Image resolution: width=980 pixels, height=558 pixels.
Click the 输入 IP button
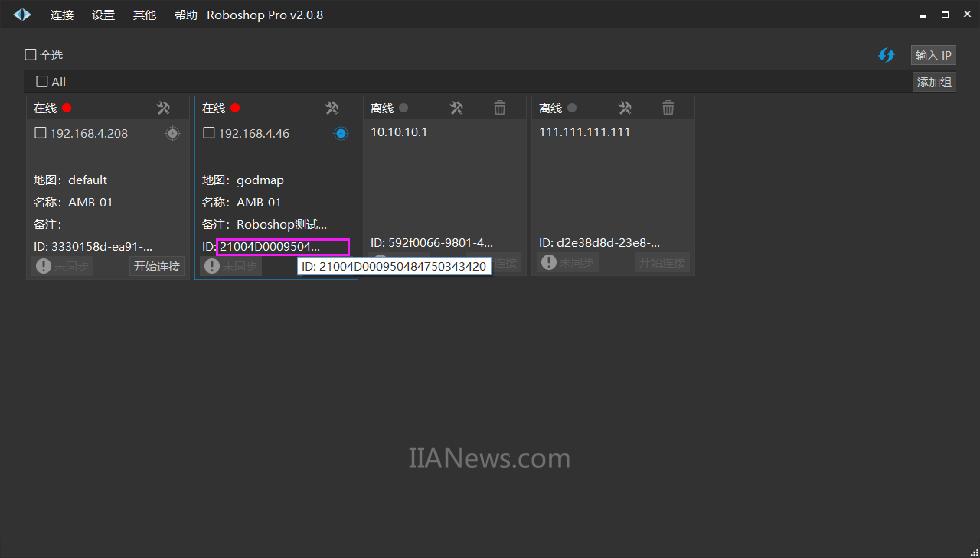(933, 55)
